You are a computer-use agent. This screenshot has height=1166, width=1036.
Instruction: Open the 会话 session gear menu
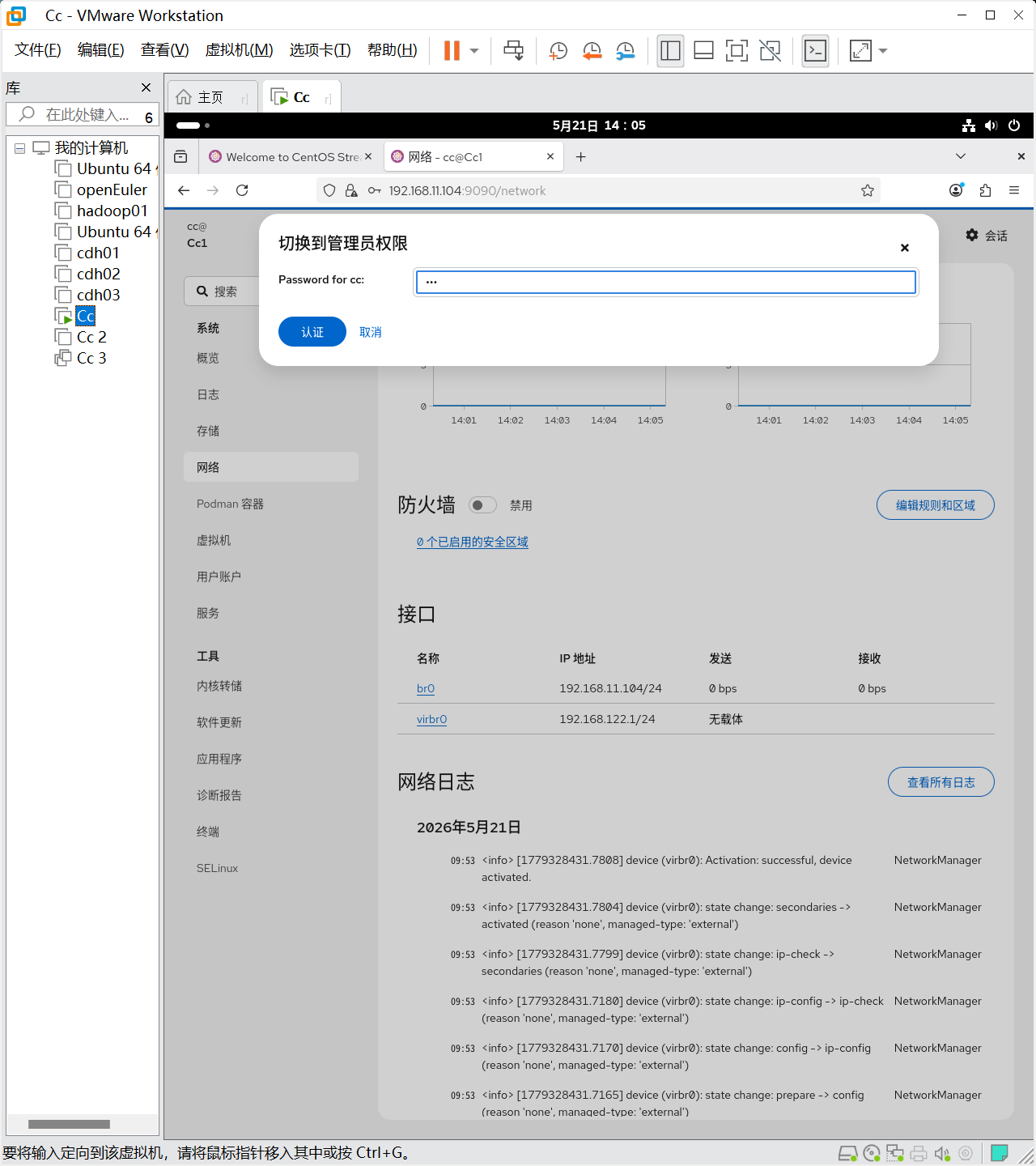click(987, 235)
